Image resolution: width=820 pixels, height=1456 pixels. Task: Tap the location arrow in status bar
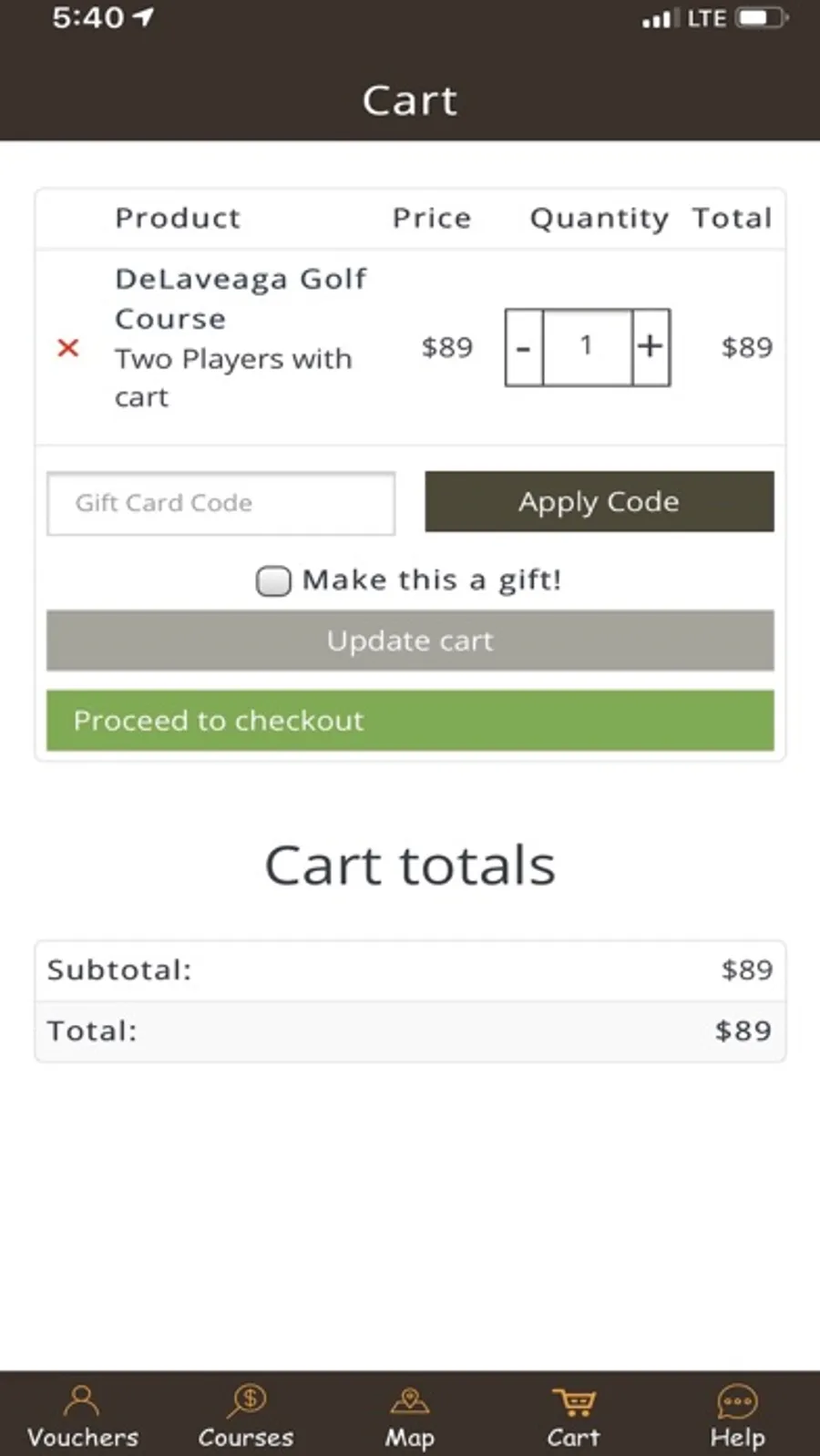pos(143,17)
